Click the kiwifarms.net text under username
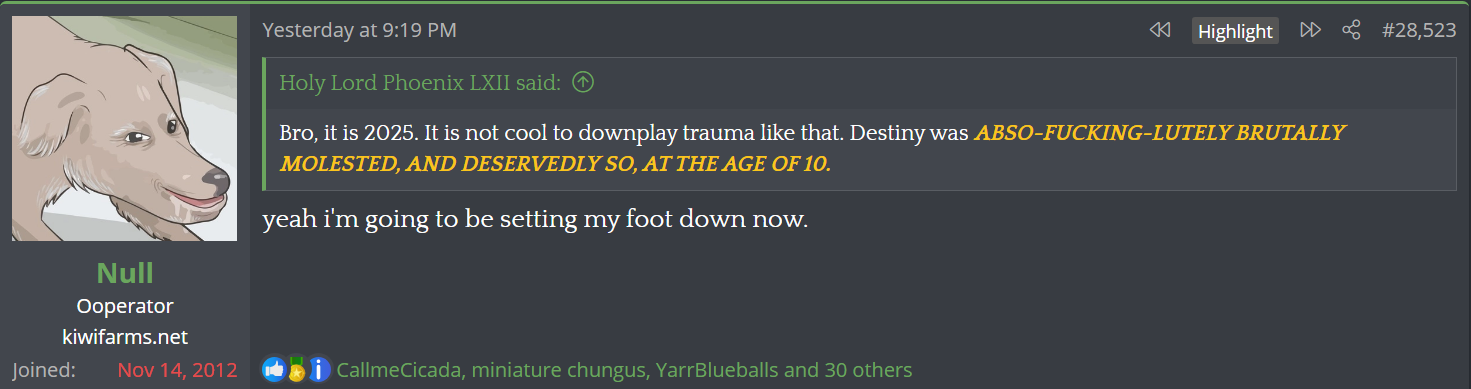The height and width of the screenshot is (389, 1471). click(125, 337)
